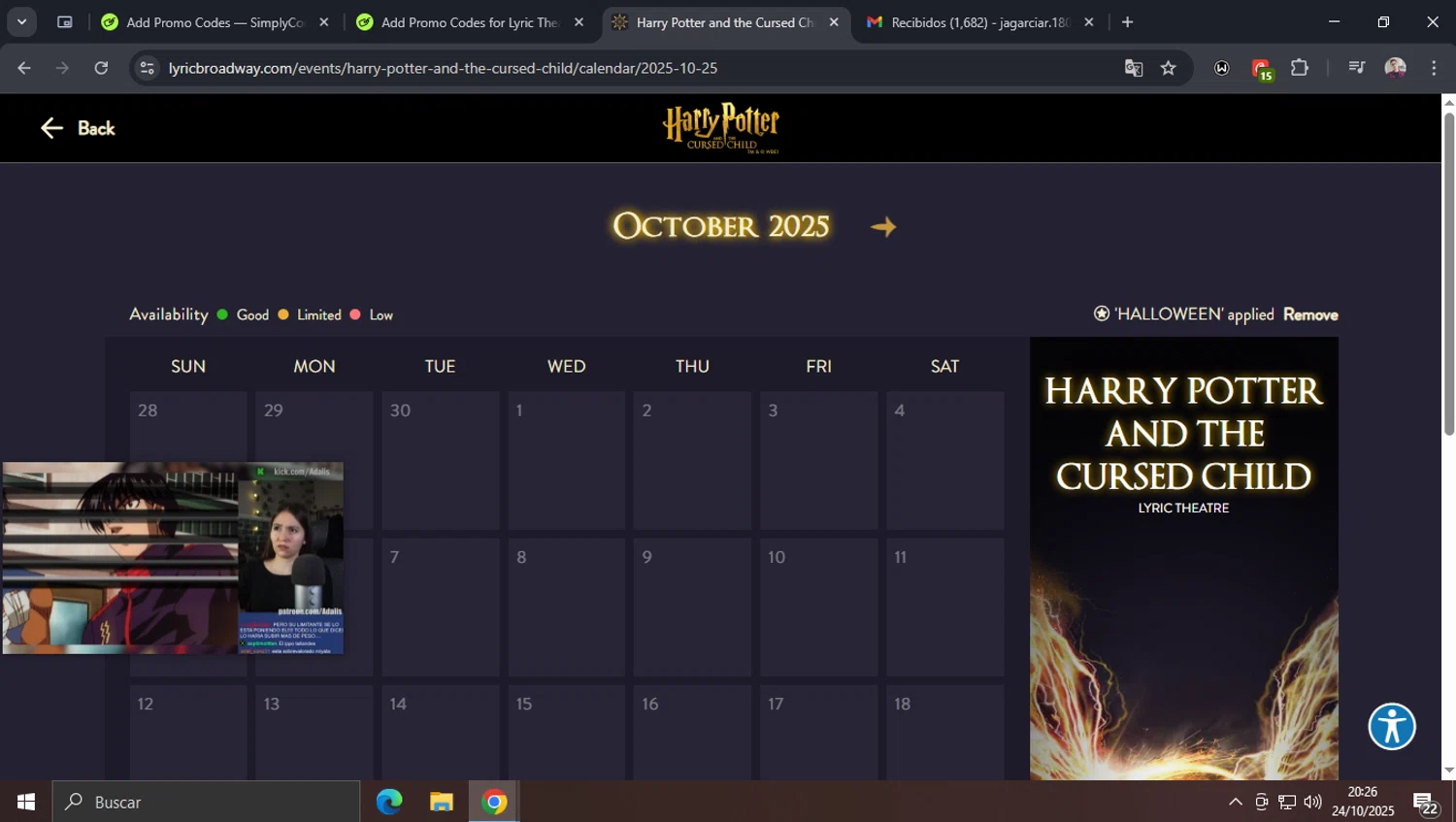This screenshot has height=822, width=1456.
Task: Open the network icon in system tray
Action: (1287, 802)
